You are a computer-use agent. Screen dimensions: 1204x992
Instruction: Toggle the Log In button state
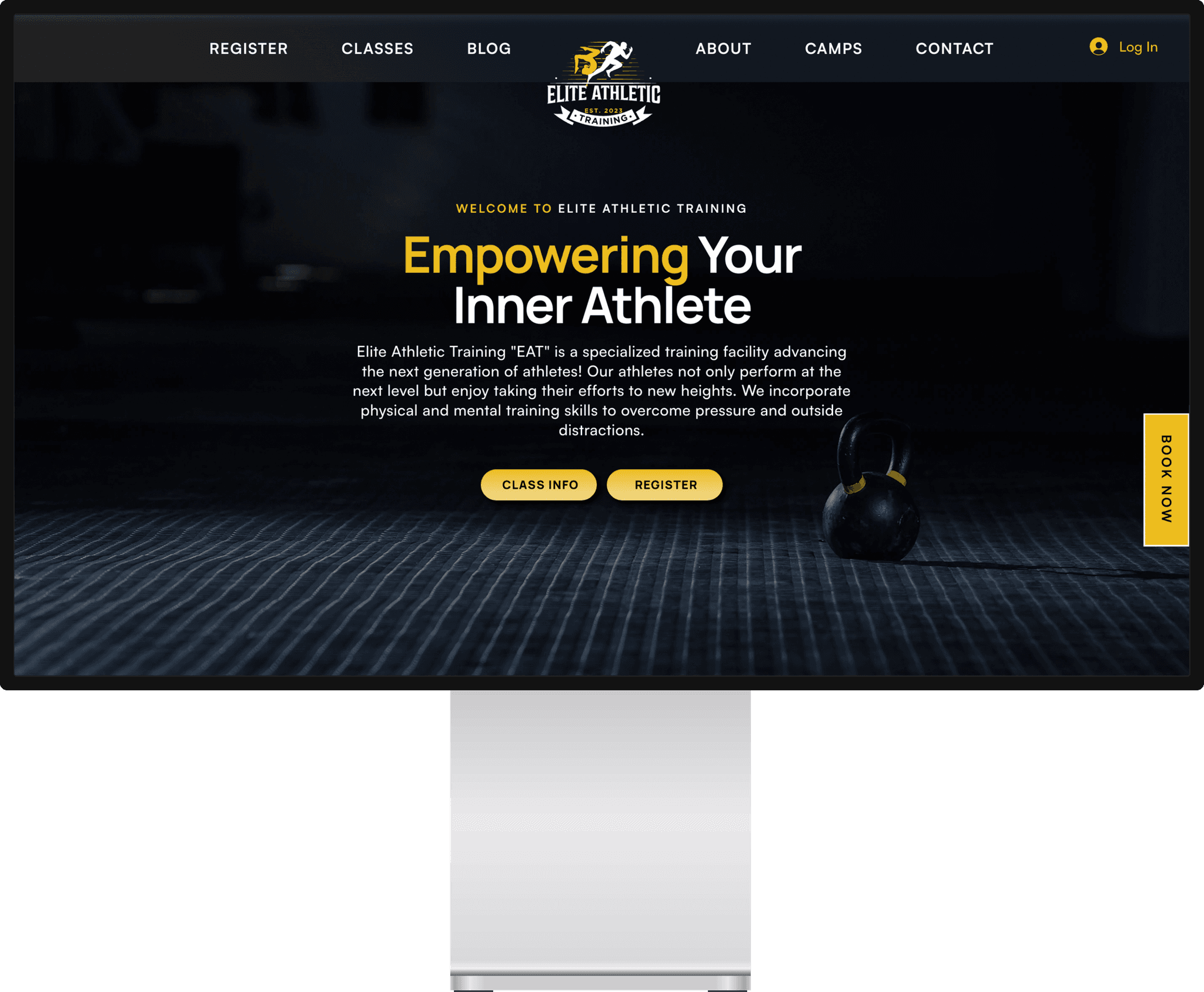coord(1122,46)
